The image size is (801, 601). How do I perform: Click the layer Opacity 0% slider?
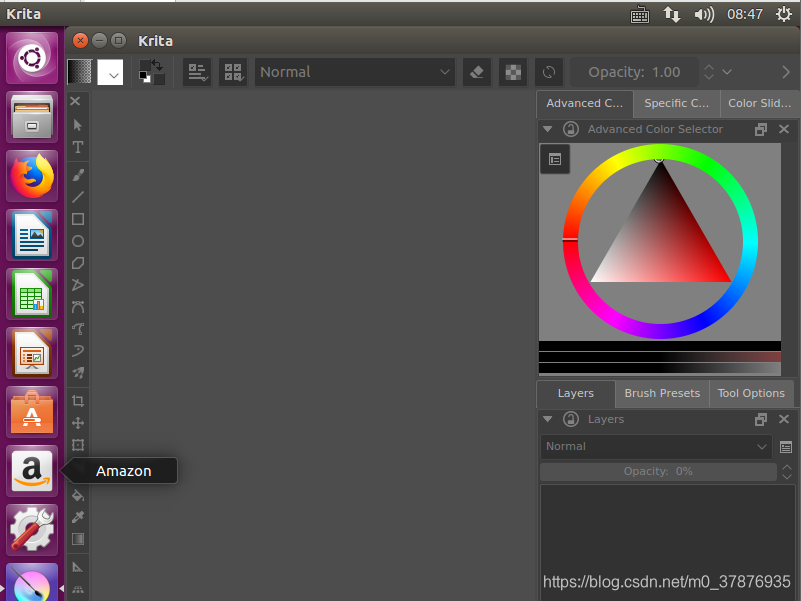pyautogui.click(x=658, y=472)
